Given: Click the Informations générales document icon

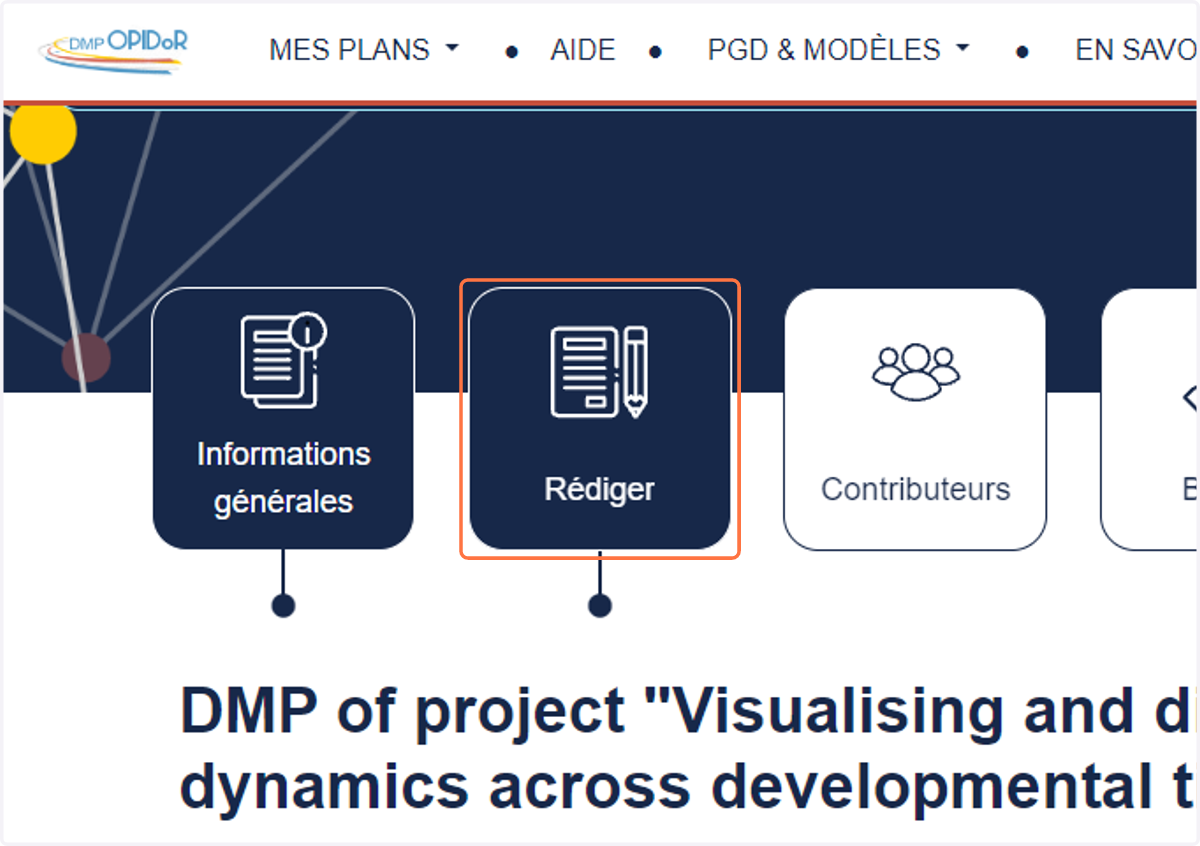Looking at the screenshot, I should pyautogui.click(x=284, y=361).
